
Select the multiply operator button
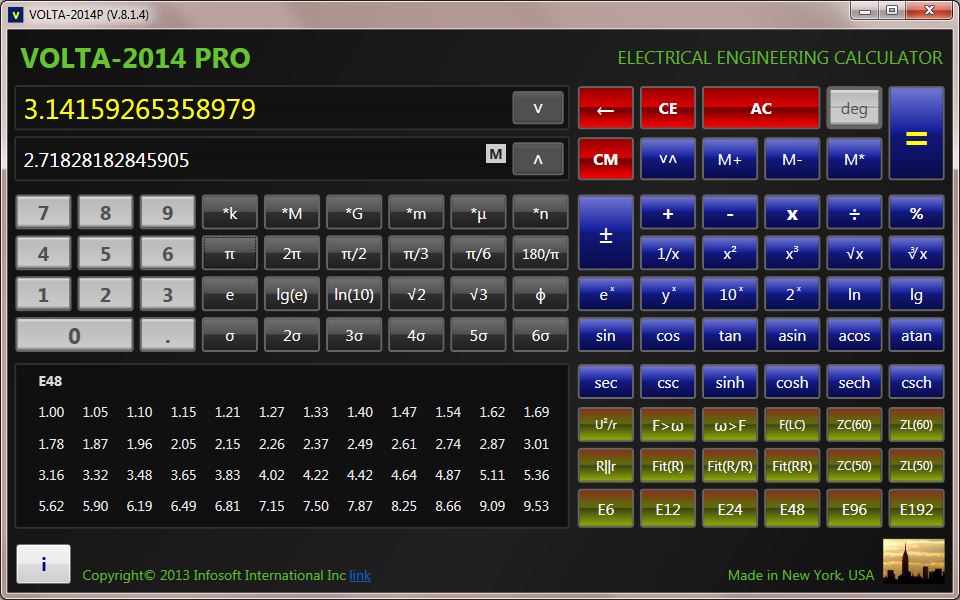pyautogui.click(x=792, y=212)
